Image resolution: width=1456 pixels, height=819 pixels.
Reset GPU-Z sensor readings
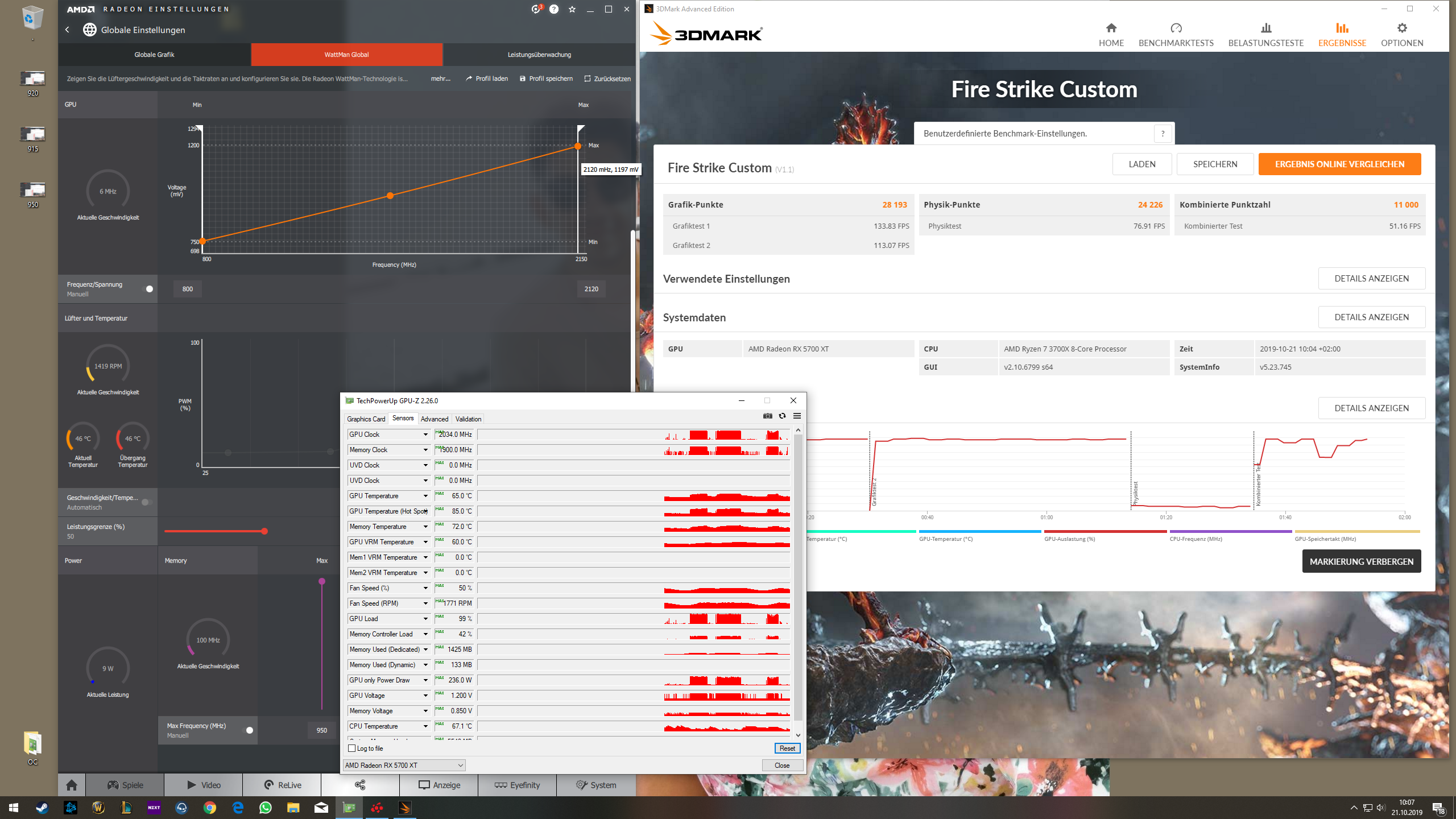(x=787, y=748)
